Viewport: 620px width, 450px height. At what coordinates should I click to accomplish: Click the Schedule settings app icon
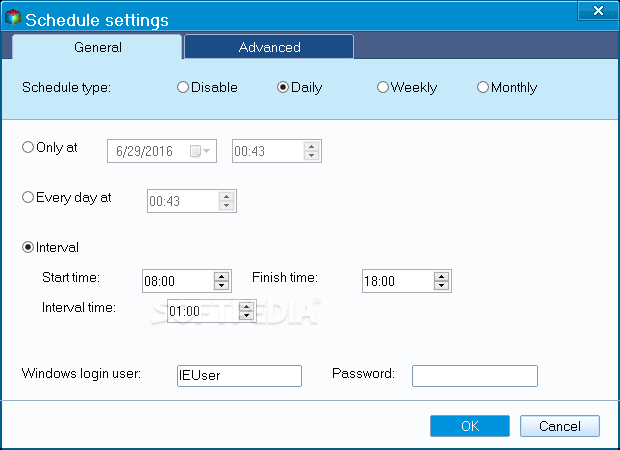tap(13, 17)
